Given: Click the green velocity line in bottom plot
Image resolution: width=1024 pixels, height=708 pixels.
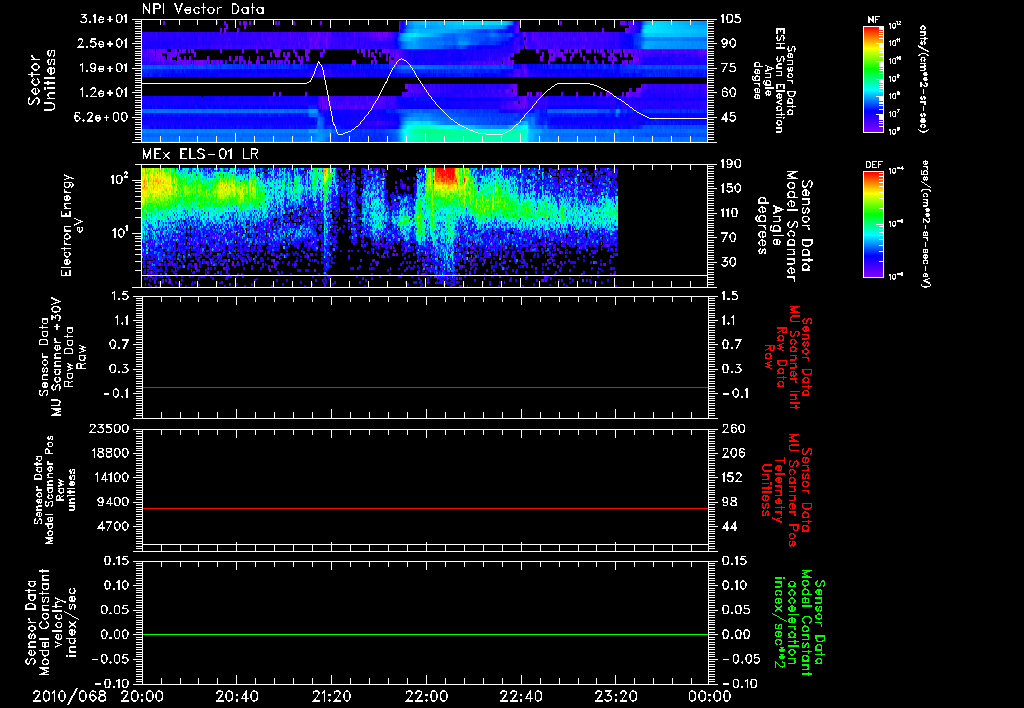Looking at the screenshot, I should pos(424,634).
